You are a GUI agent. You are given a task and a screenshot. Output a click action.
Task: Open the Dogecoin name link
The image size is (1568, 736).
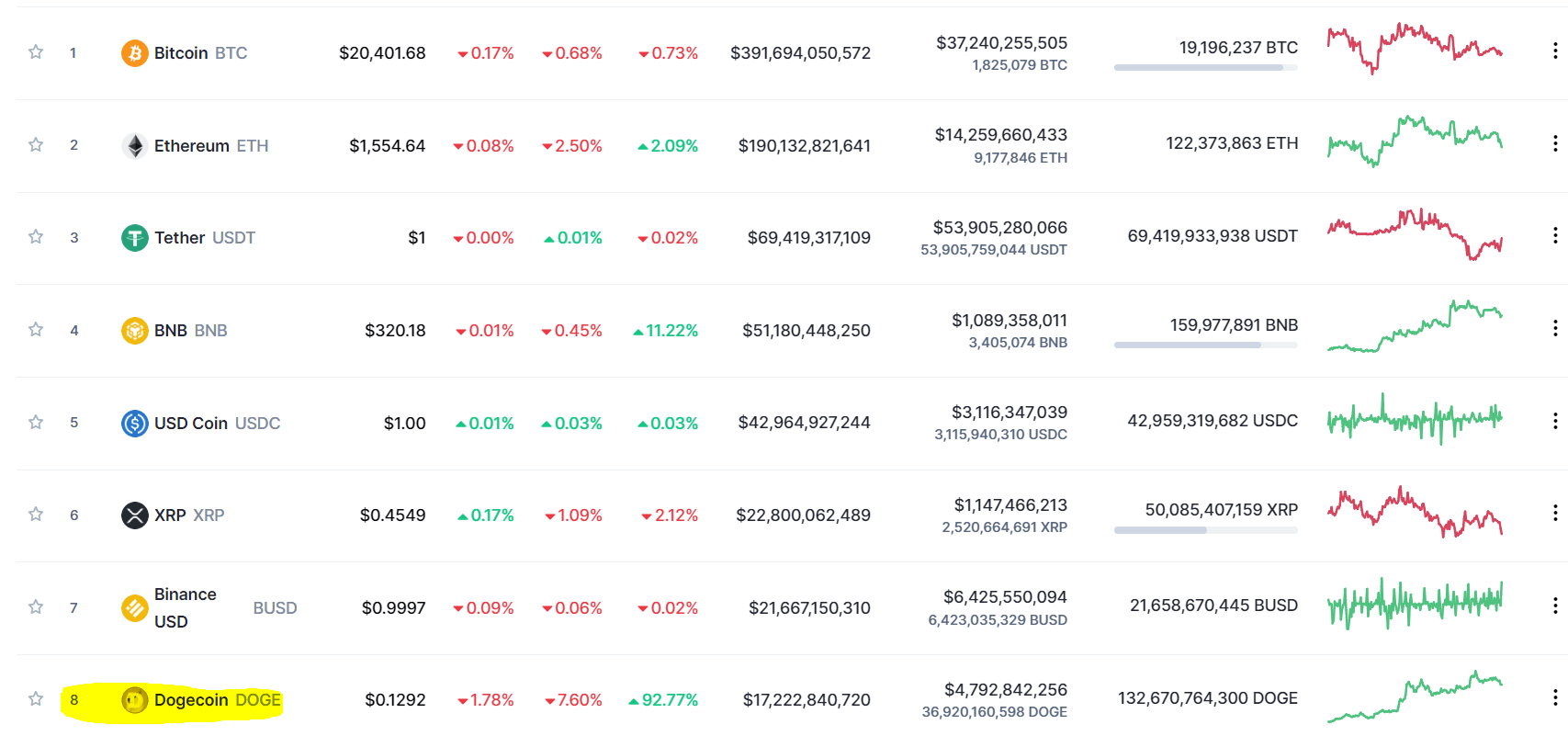tap(191, 700)
